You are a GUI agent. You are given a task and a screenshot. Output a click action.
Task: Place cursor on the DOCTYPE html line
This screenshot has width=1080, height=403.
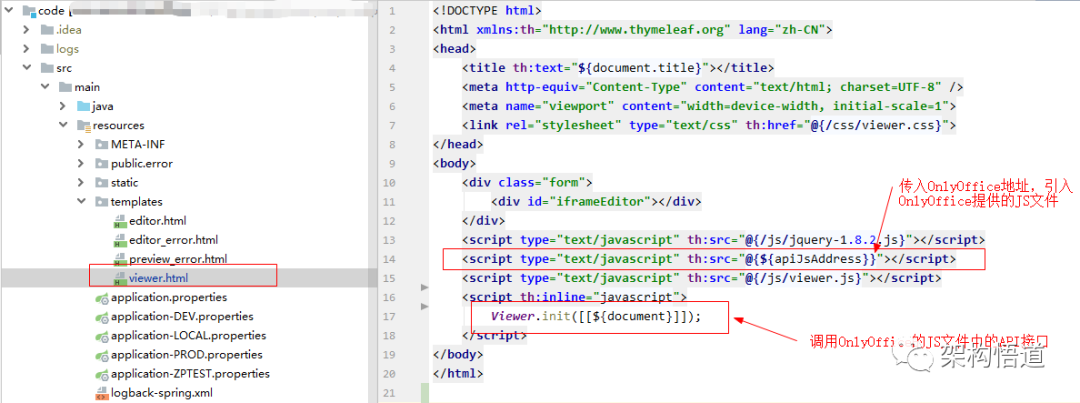pyautogui.click(x=488, y=11)
